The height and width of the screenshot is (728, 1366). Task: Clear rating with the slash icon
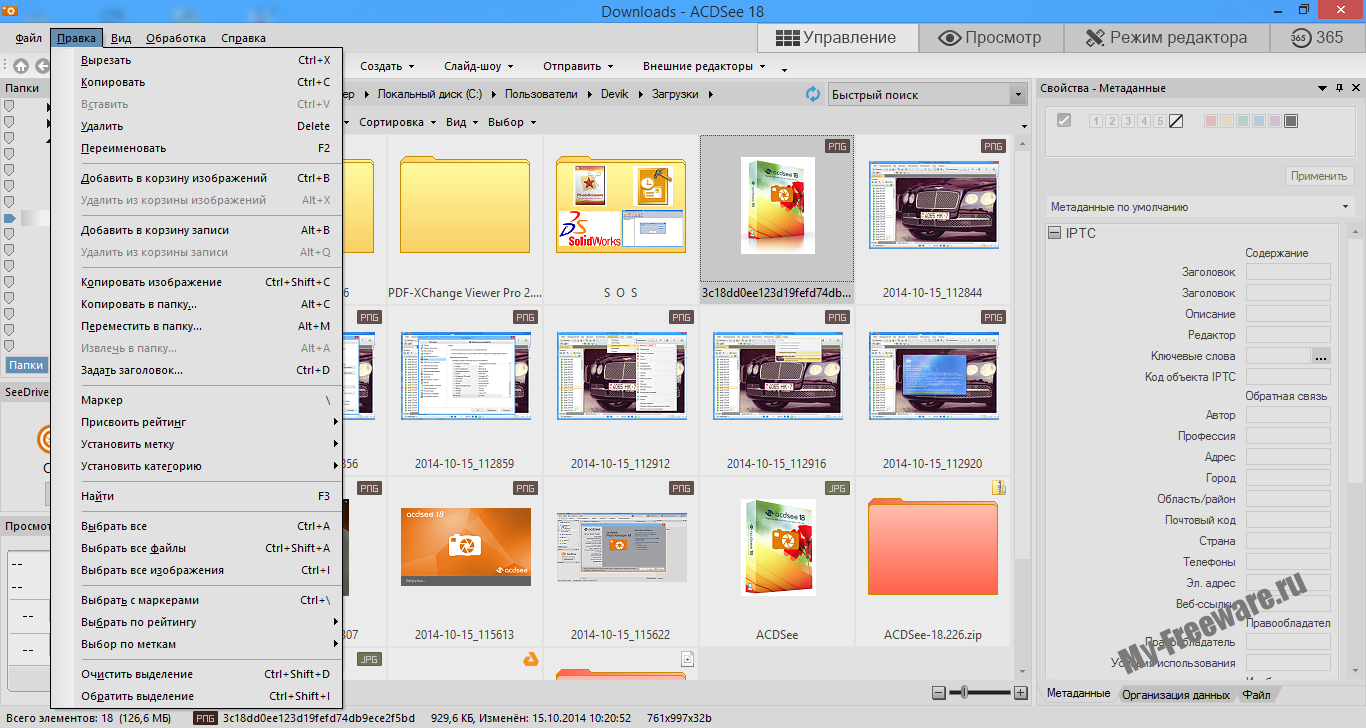(1176, 121)
